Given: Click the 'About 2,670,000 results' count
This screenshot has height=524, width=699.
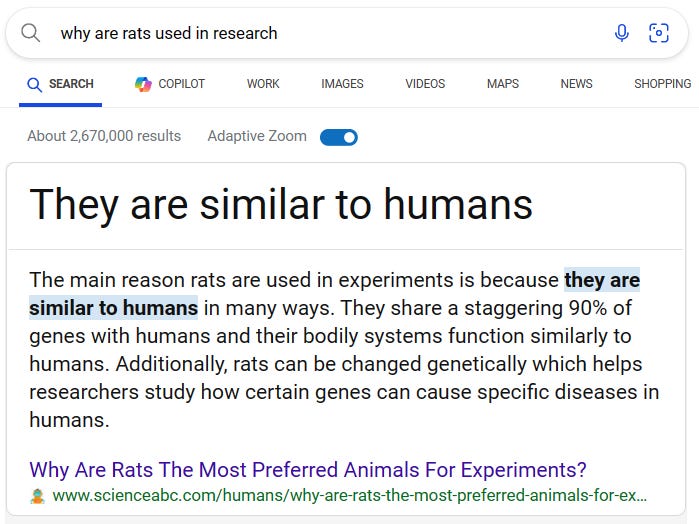Looking at the screenshot, I should point(104,136).
